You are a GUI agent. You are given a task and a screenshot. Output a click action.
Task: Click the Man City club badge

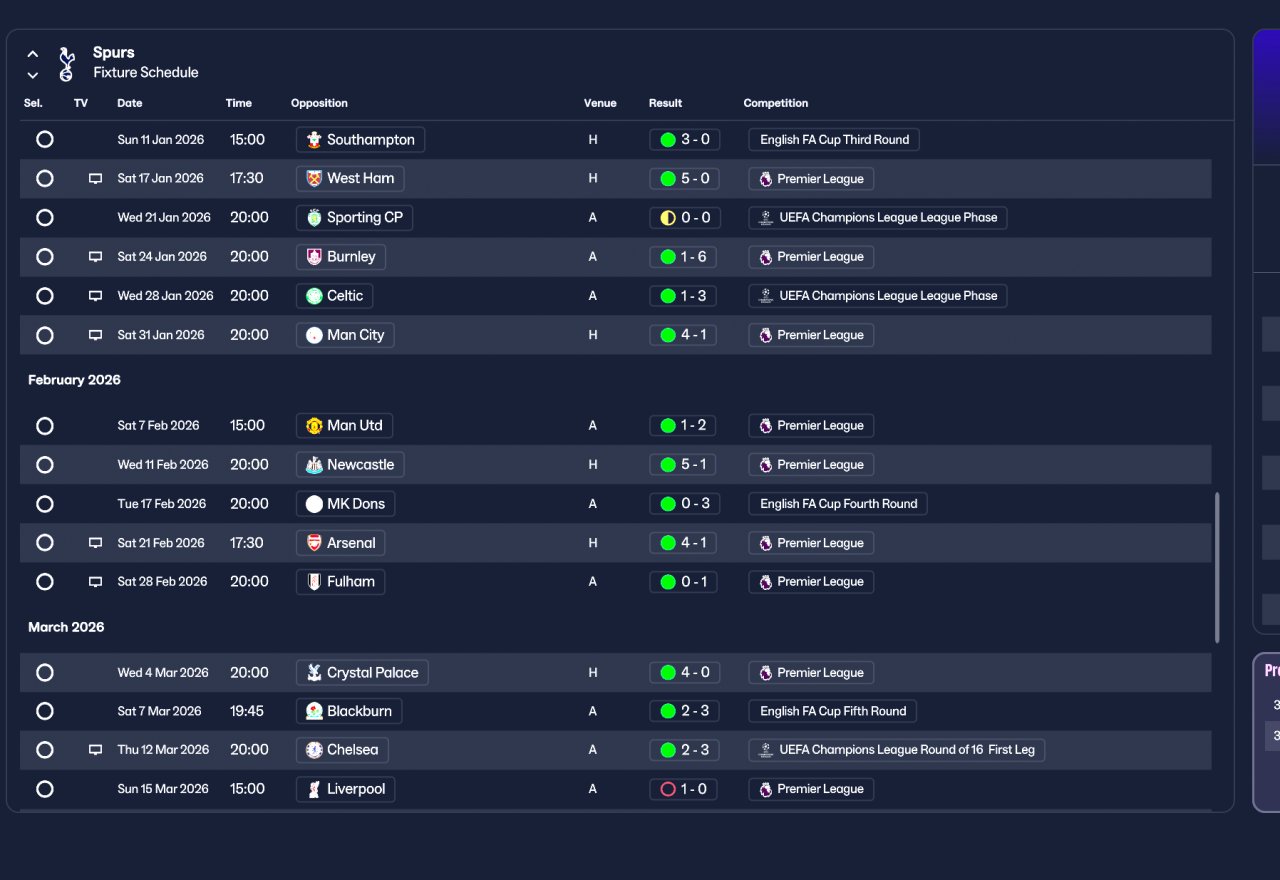coord(314,335)
